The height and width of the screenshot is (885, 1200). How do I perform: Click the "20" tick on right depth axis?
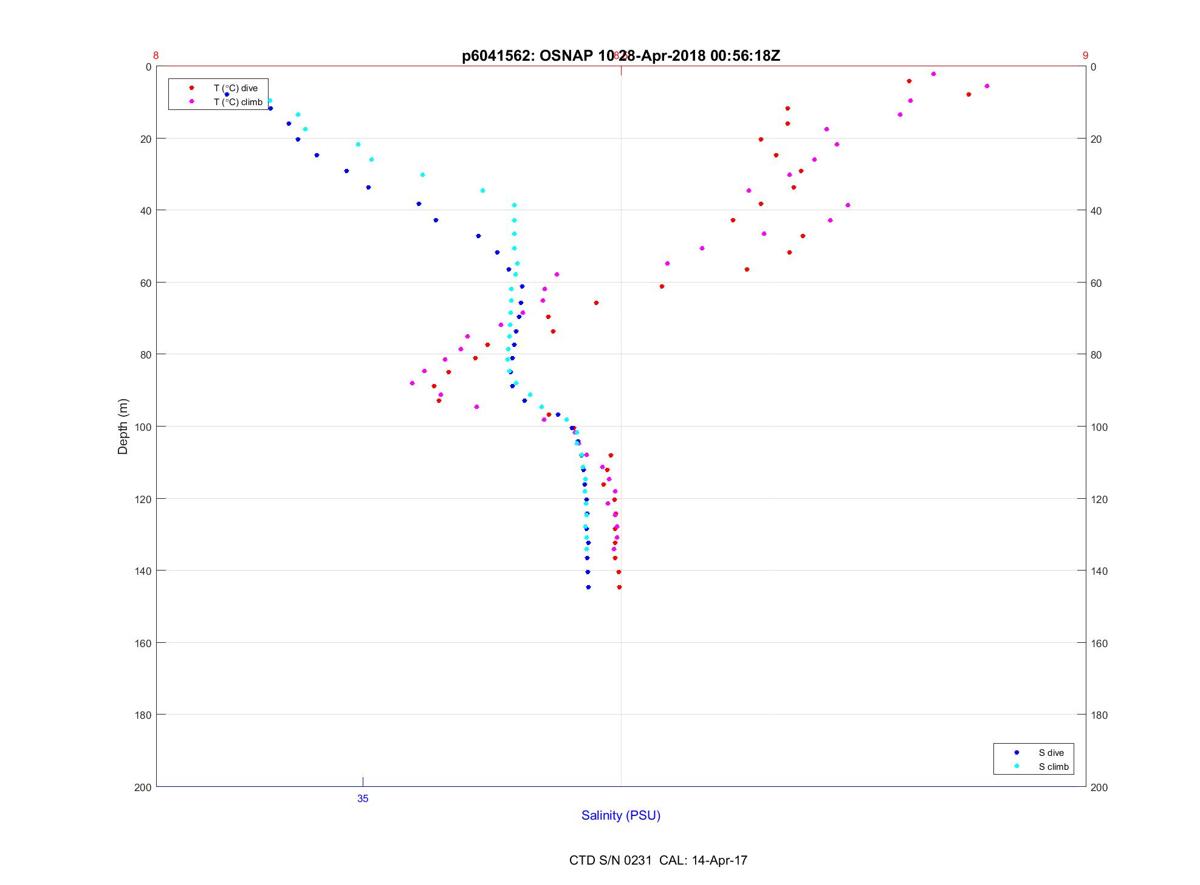(x=1096, y=139)
